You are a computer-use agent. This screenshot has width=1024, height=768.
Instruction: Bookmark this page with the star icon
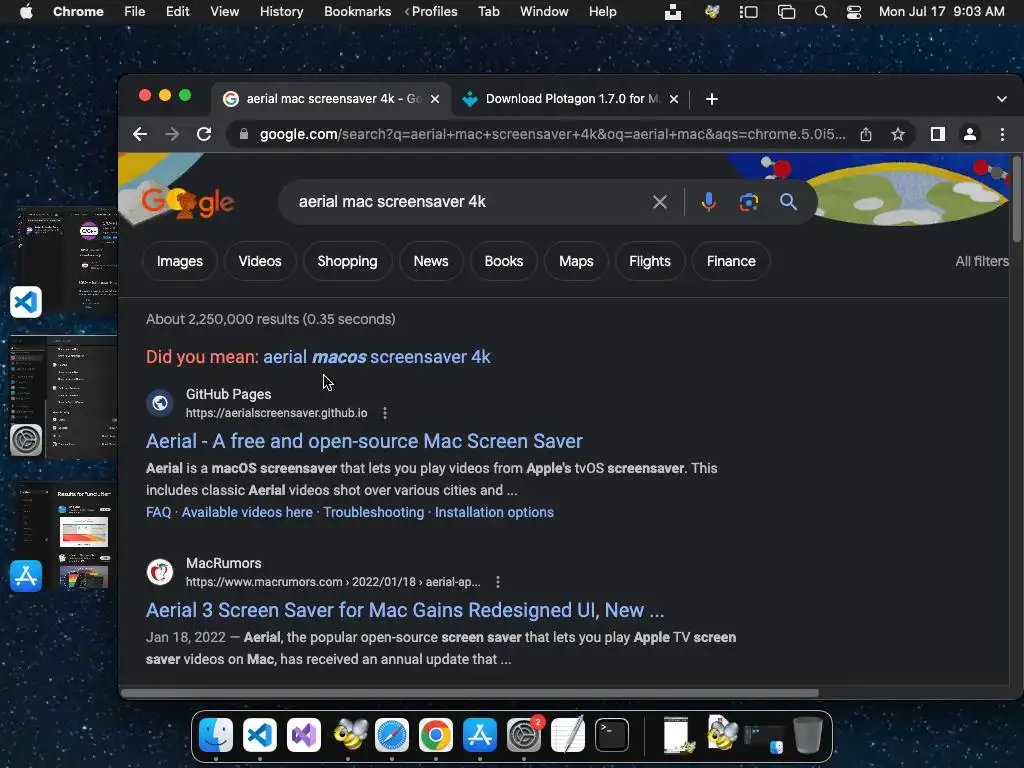click(898, 135)
